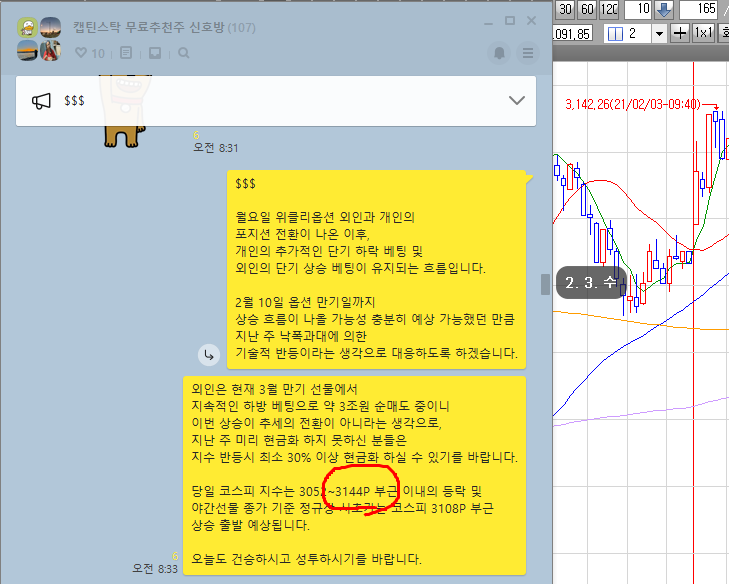This screenshot has height=584, width=729.
Task: Click the 오전 8:33 message timestamp
Action: pyautogui.click(x=155, y=568)
